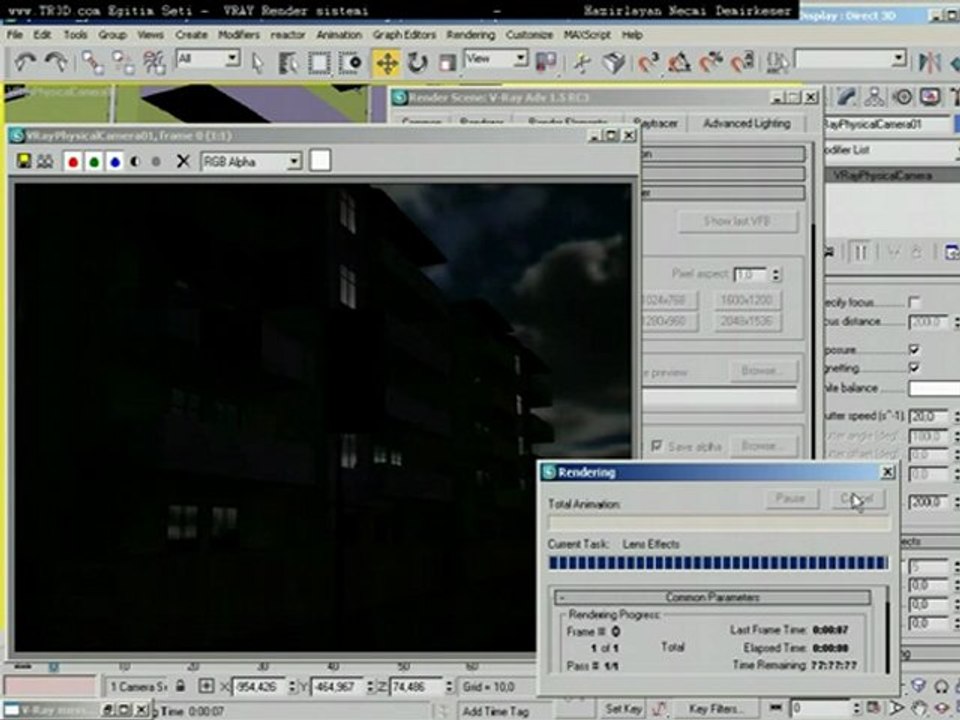960x720 pixels.
Task: Click the white balance color swatch
Action: click(934, 388)
